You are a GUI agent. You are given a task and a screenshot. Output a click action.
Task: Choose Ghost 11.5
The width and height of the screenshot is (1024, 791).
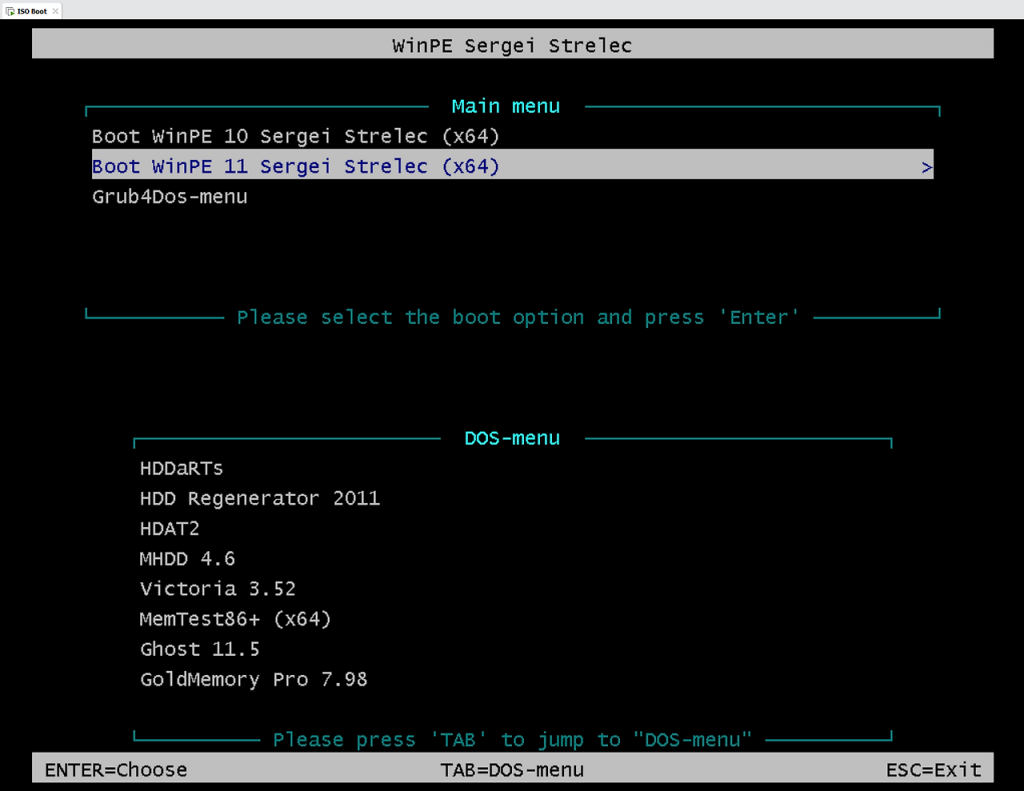coord(200,648)
